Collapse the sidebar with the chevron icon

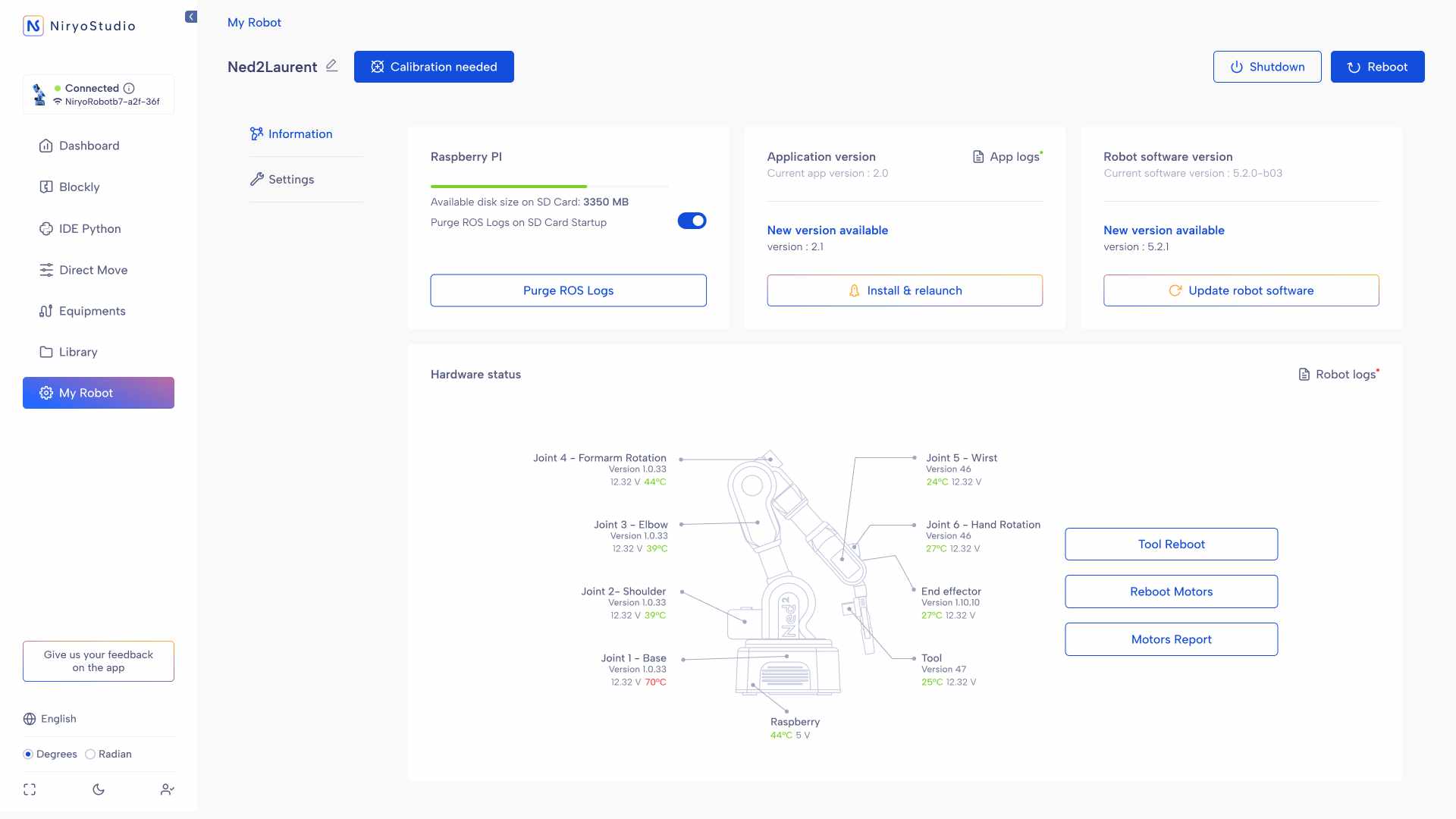pyautogui.click(x=191, y=17)
